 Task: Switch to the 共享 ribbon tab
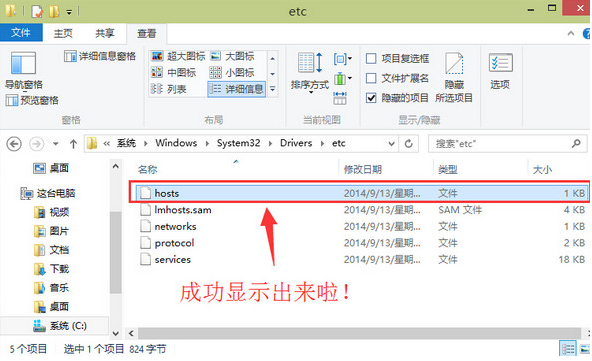[x=105, y=34]
